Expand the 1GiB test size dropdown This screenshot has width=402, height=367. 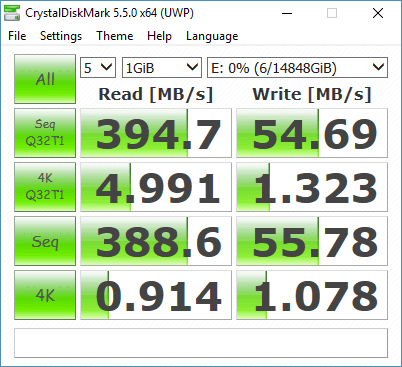click(162, 68)
